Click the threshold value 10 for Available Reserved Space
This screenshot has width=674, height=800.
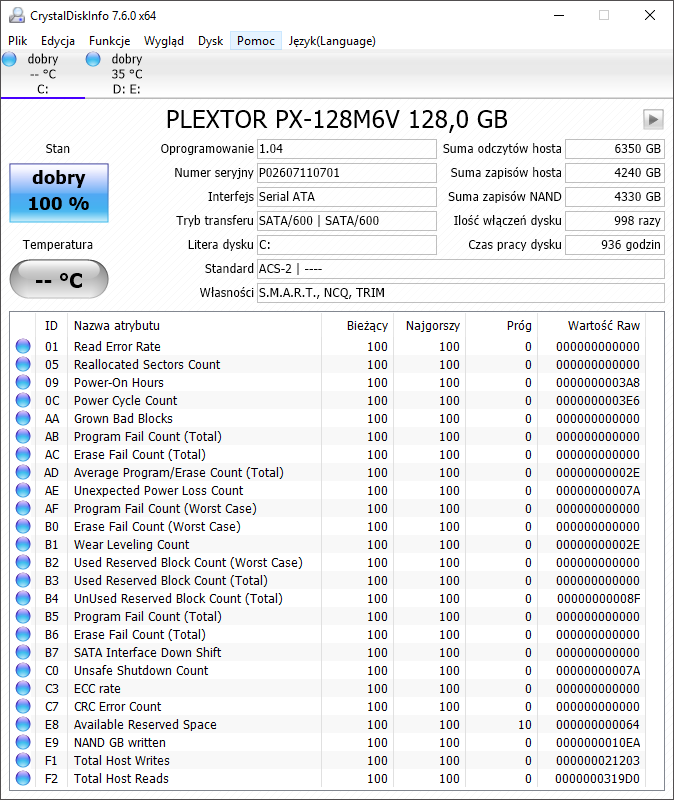pyautogui.click(x=525, y=724)
